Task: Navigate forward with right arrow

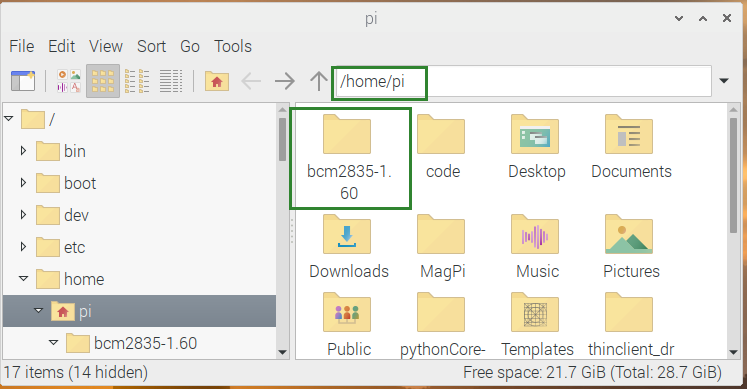Action: tap(285, 81)
